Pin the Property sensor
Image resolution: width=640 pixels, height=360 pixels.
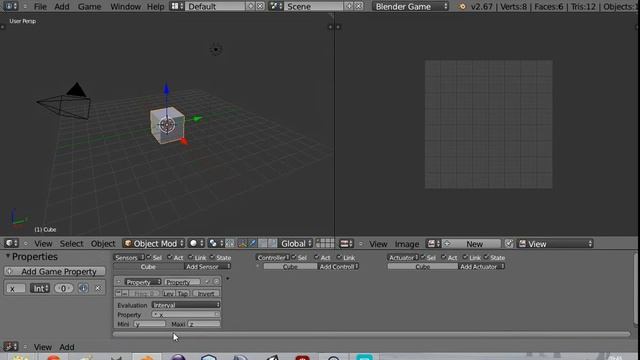pos(208,282)
